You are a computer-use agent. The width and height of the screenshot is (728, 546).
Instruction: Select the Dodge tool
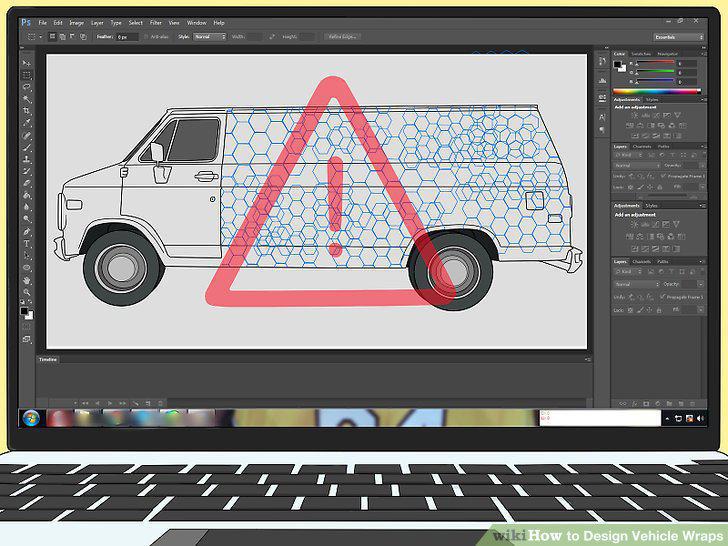click(x=26, y=219)
